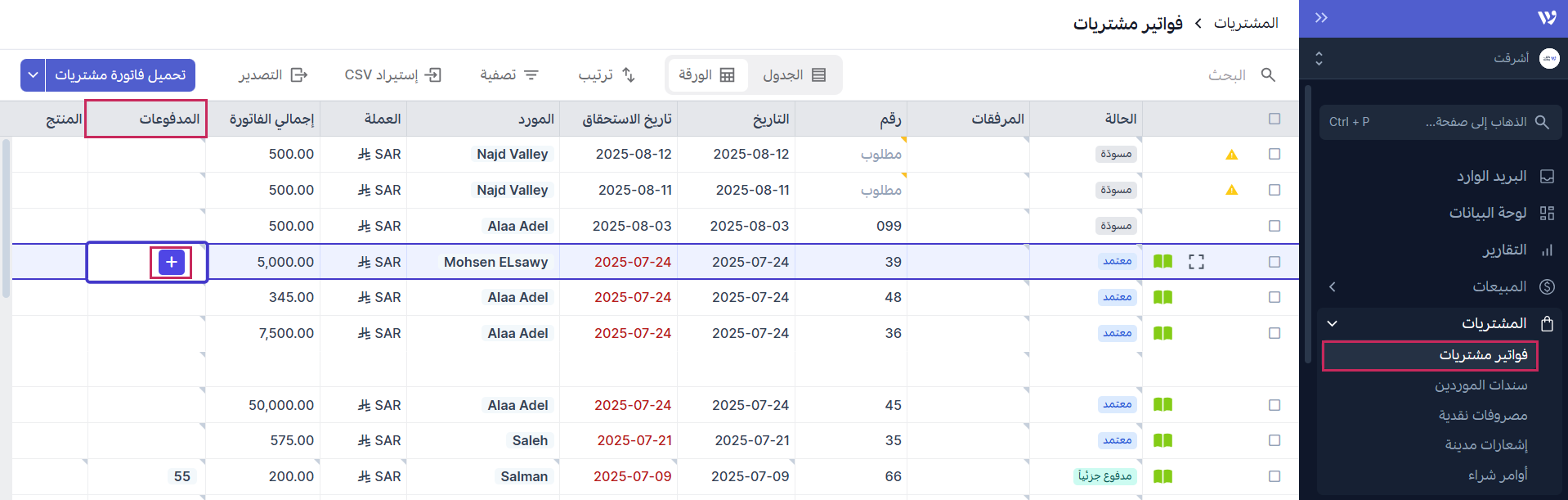Click Import CSV (إستيراد CSV)
Screen dimensions: 1568x500
click(x=392, y=75)
